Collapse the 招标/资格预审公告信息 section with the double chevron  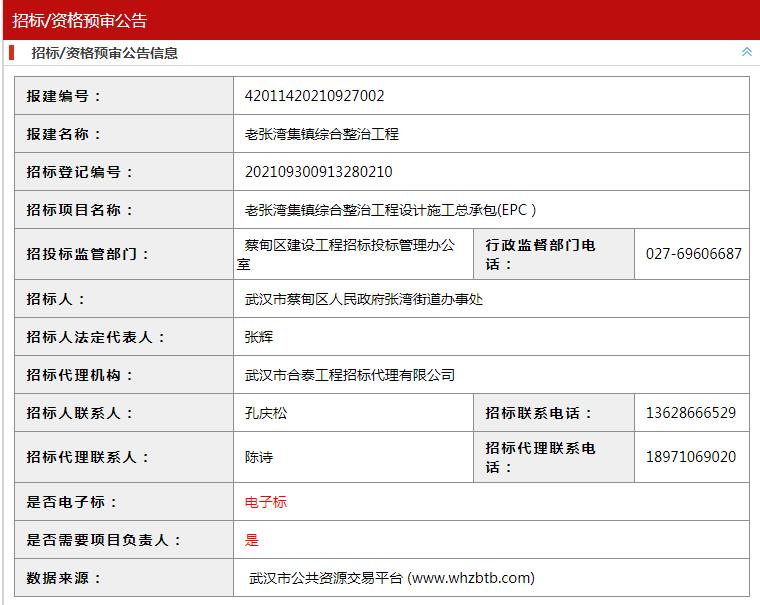(x=746, y=52)
